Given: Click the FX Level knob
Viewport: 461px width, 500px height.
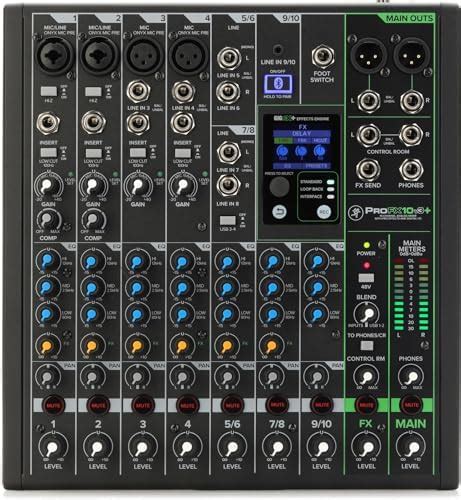Looking at the screenshot, I should pyautogui.click(x=367, y=447).
